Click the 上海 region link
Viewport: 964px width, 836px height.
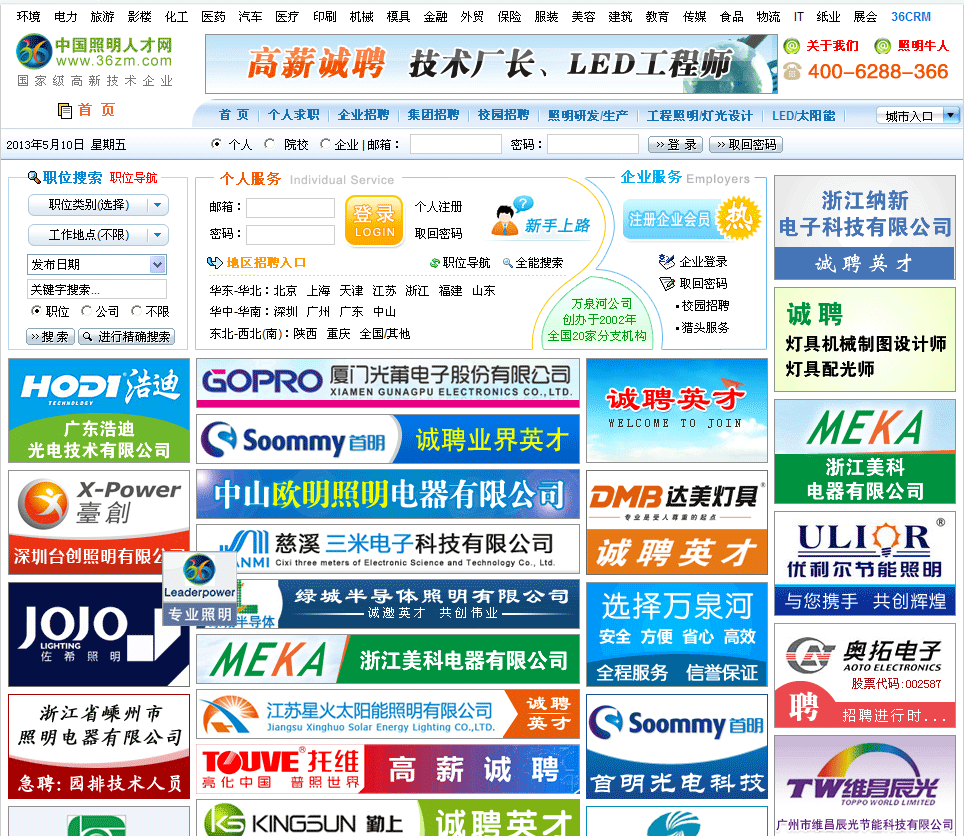tap(318, 291)
